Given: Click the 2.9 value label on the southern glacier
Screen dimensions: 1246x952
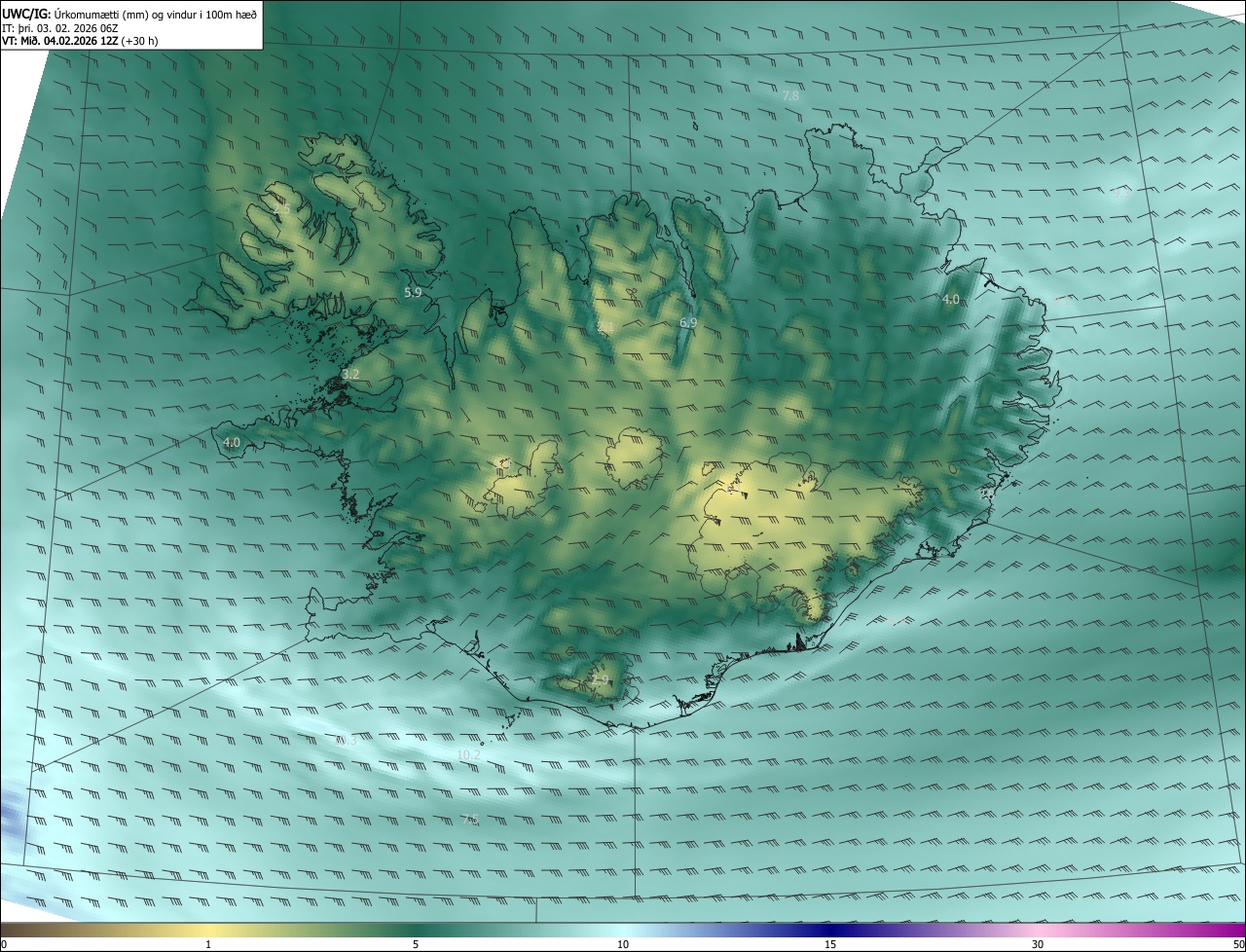Looking at the screenshot, I should 600,679.
